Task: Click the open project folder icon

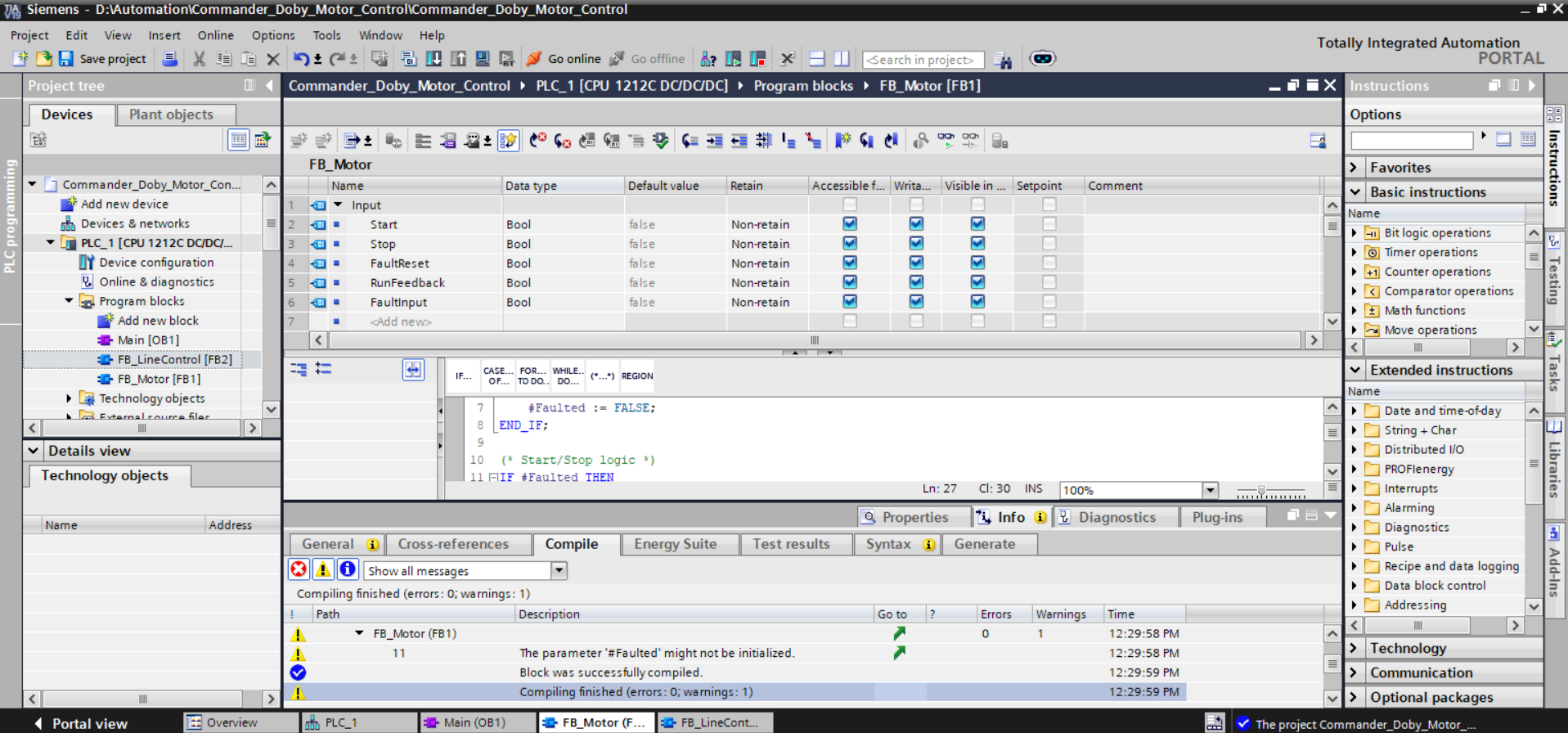Action: pos(43,59)
